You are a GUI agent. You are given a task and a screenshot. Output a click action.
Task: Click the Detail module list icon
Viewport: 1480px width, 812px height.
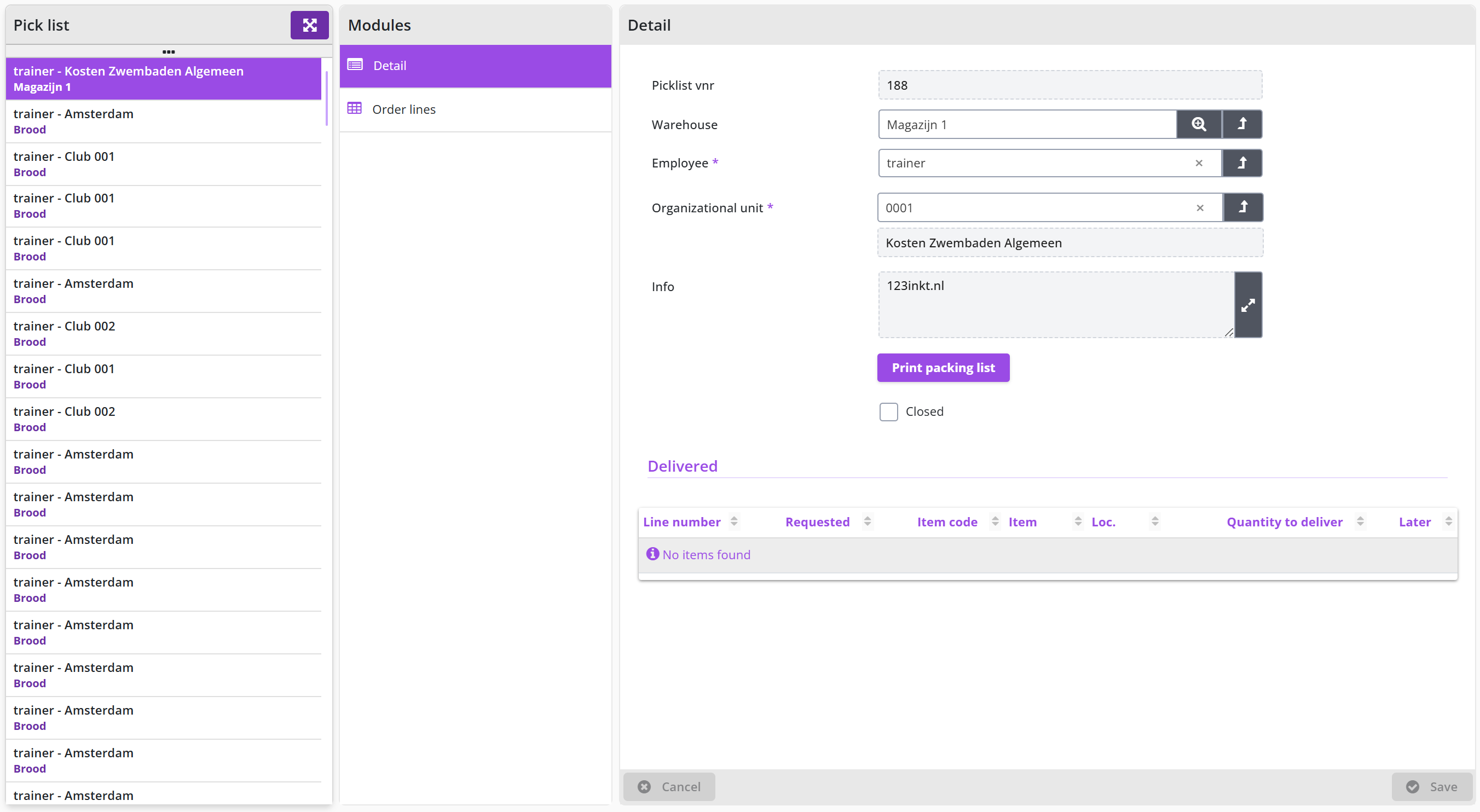click(x=355, y=65)
